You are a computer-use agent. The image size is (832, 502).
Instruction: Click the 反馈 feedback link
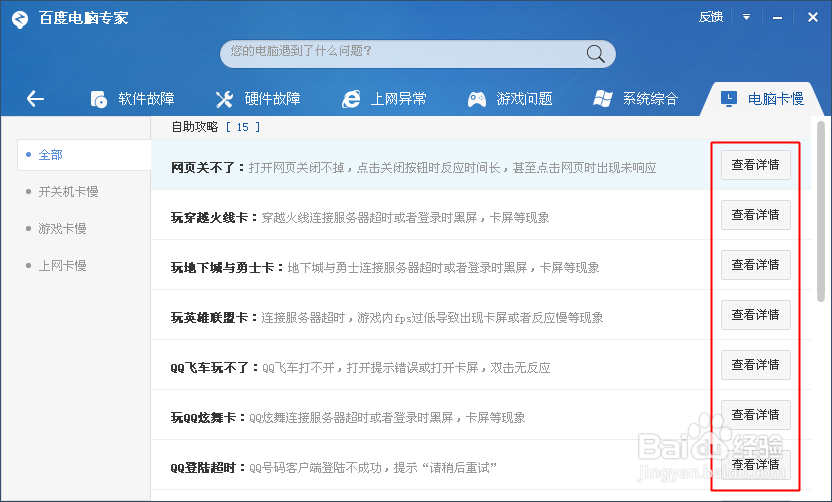[x=710, y=18]
